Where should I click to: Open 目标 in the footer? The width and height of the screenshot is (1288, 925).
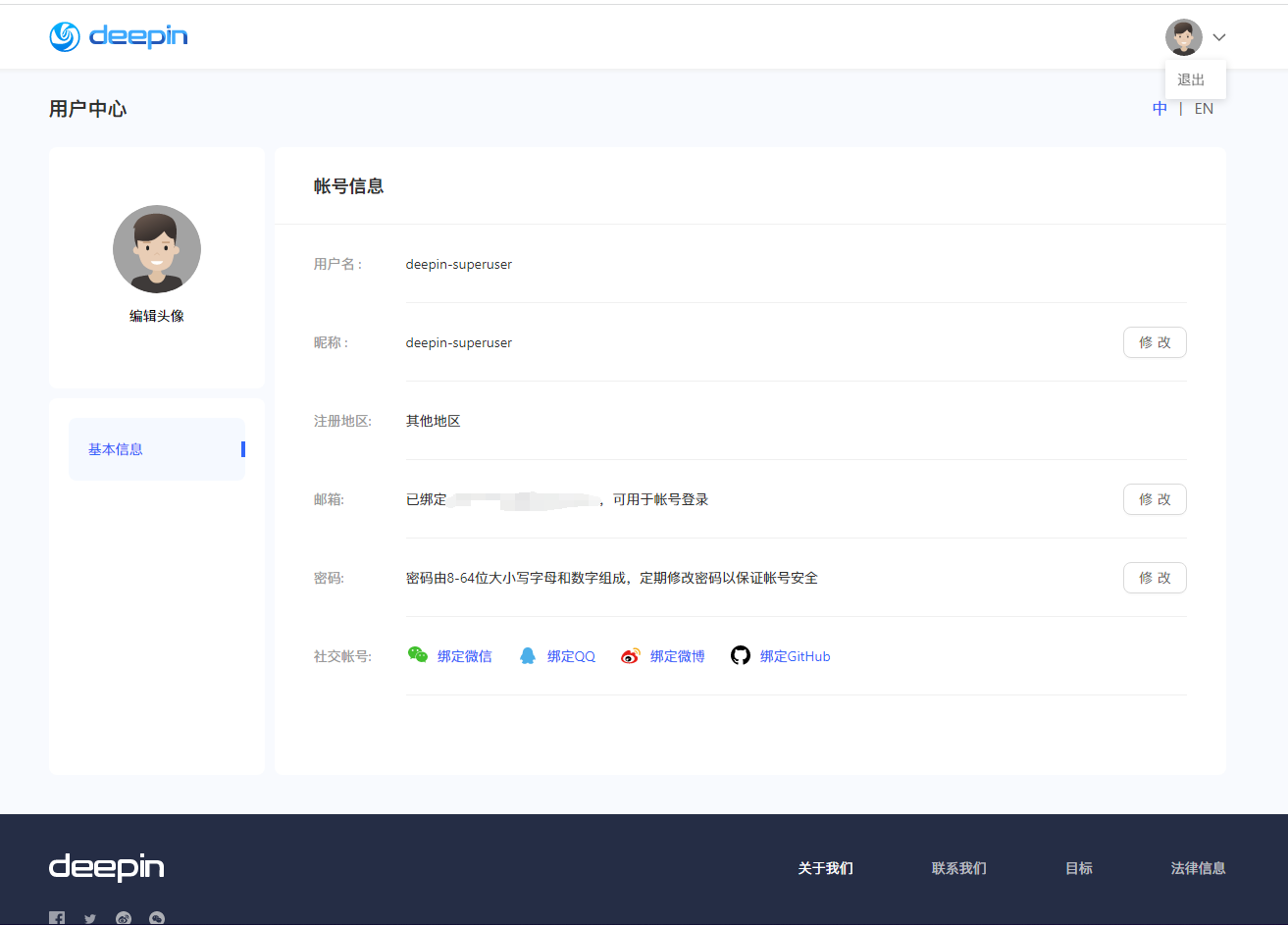pyautogui.click(x=1079, y=868)
